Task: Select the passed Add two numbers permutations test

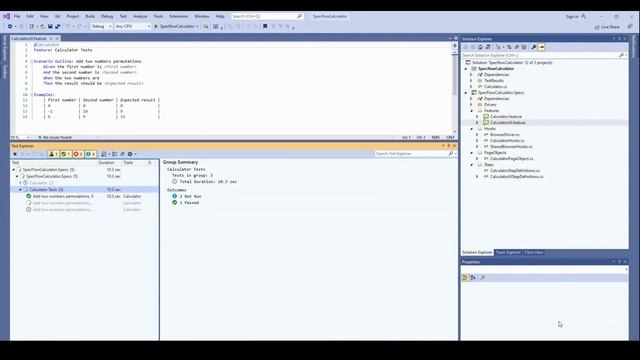Action: [x=63, y=196]
